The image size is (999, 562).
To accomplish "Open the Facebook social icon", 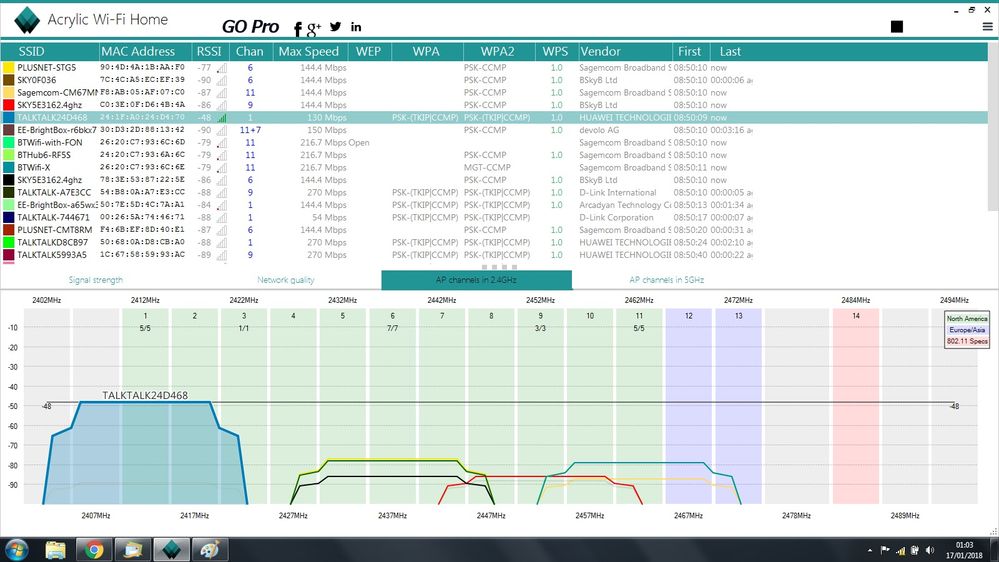I will click(298, 28).
